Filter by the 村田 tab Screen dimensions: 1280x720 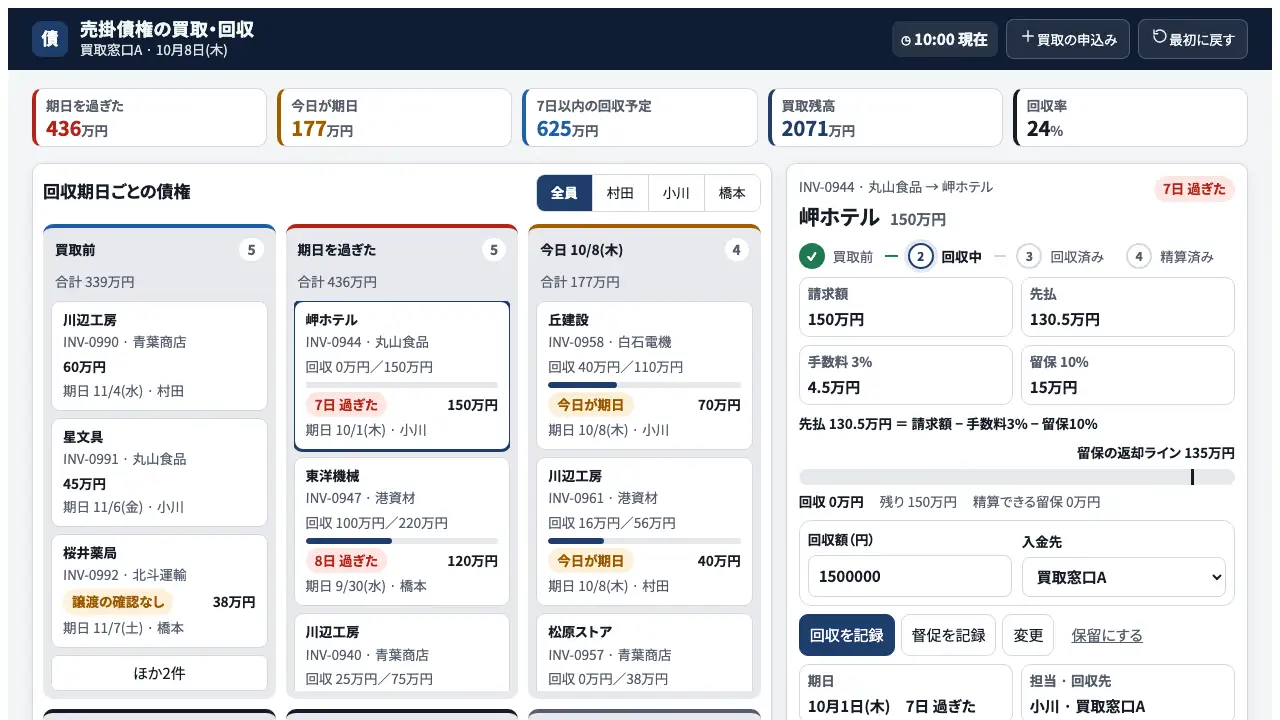coord(620,193)
